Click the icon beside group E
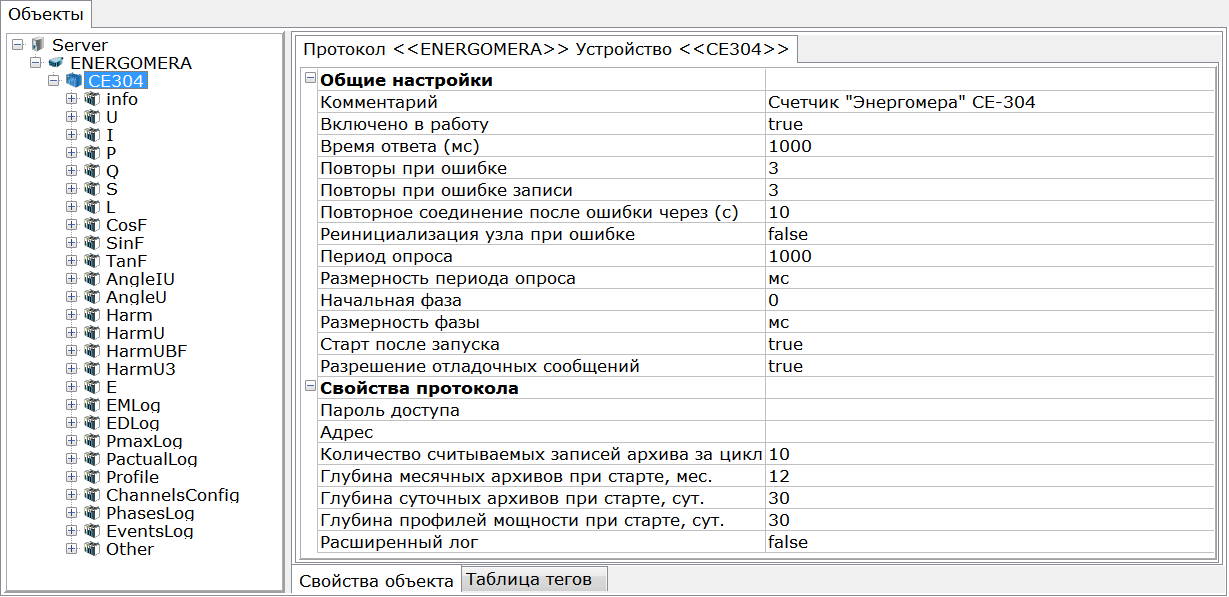This screenshot has width=1229, height=597. [92, 387]
